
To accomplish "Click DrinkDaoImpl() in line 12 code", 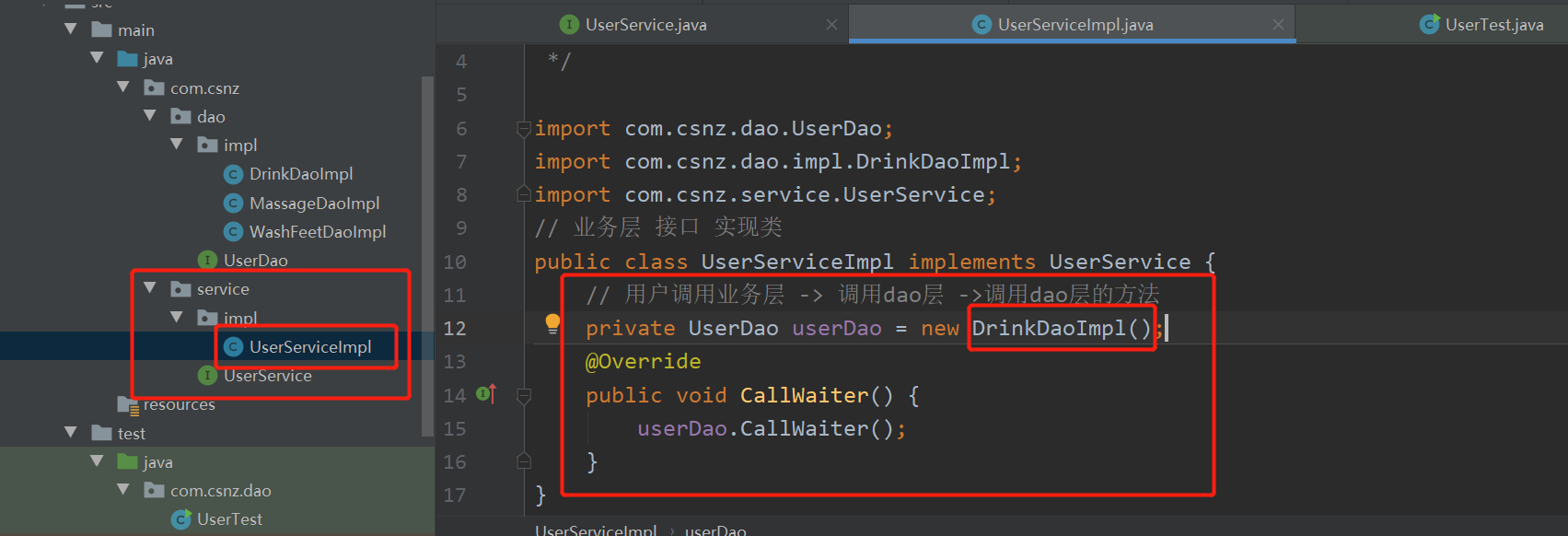I will click(x=1062, y=329).
